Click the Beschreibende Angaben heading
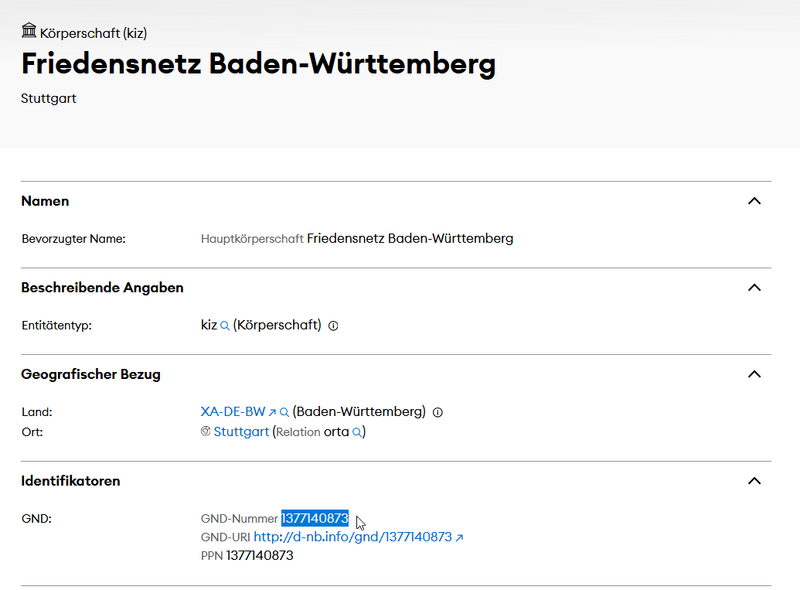Screen dimensions: 800x590 [x=102, y=288]
